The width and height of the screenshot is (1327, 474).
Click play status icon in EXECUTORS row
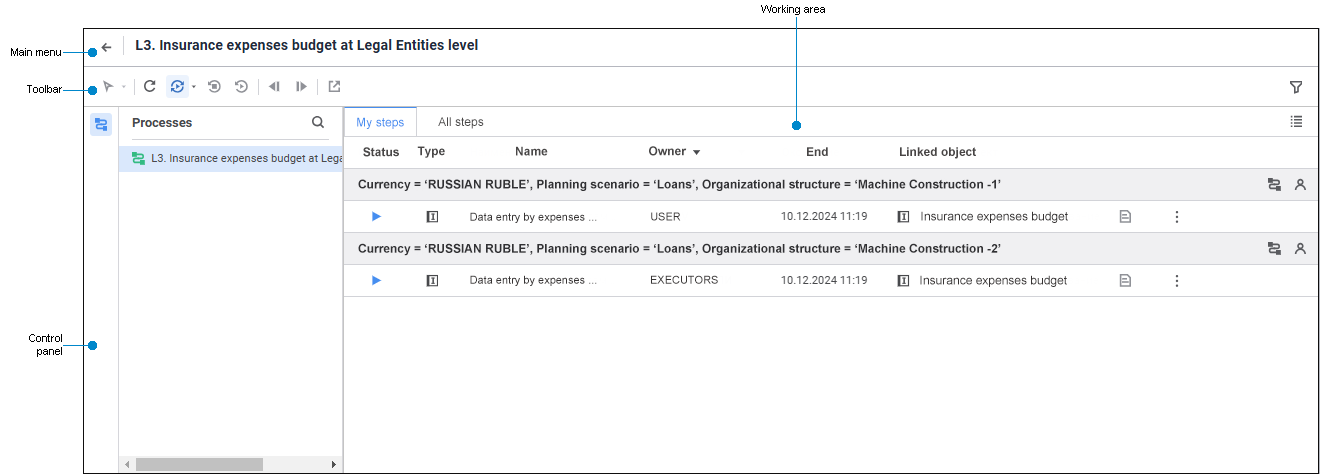point(376,280)
